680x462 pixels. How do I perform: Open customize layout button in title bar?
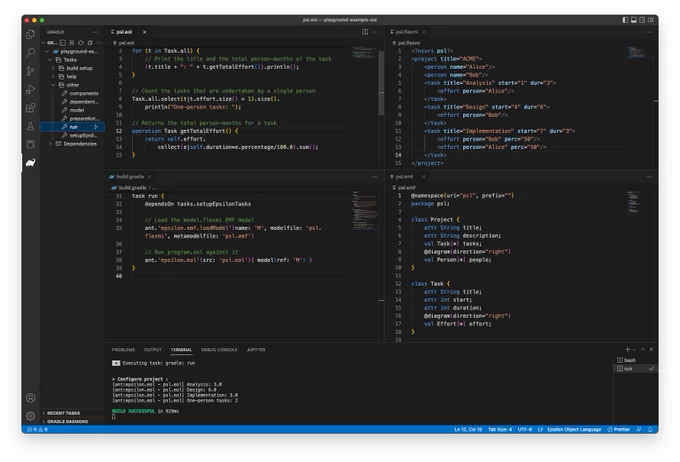651,20
